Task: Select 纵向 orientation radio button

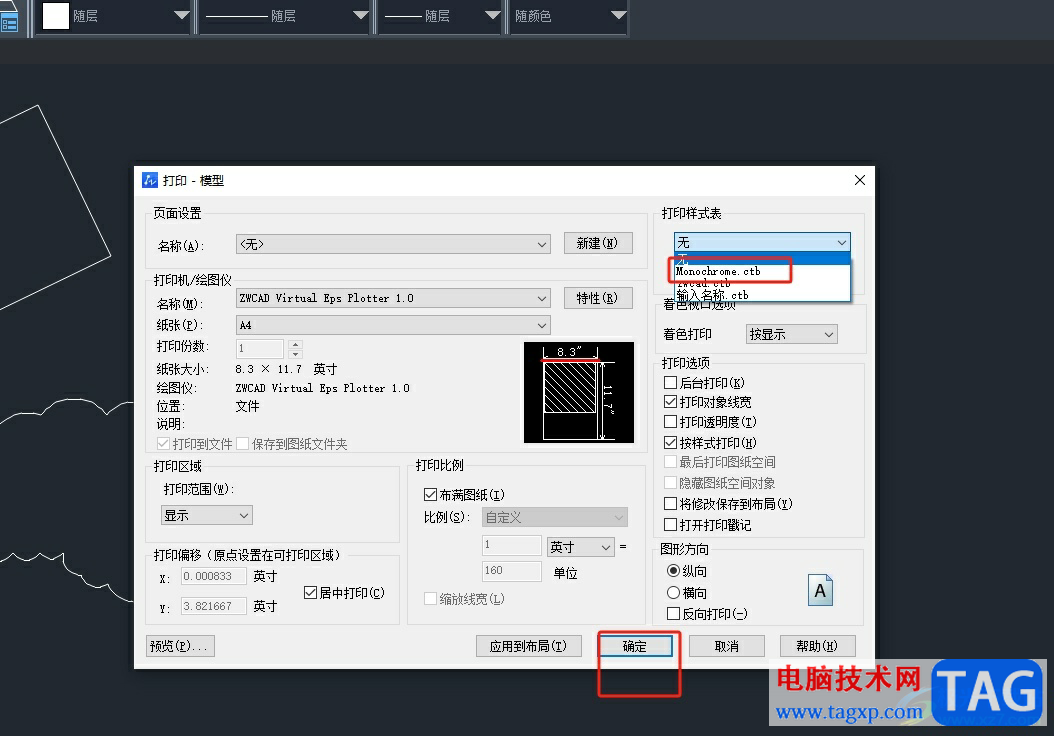Action: 673,571
